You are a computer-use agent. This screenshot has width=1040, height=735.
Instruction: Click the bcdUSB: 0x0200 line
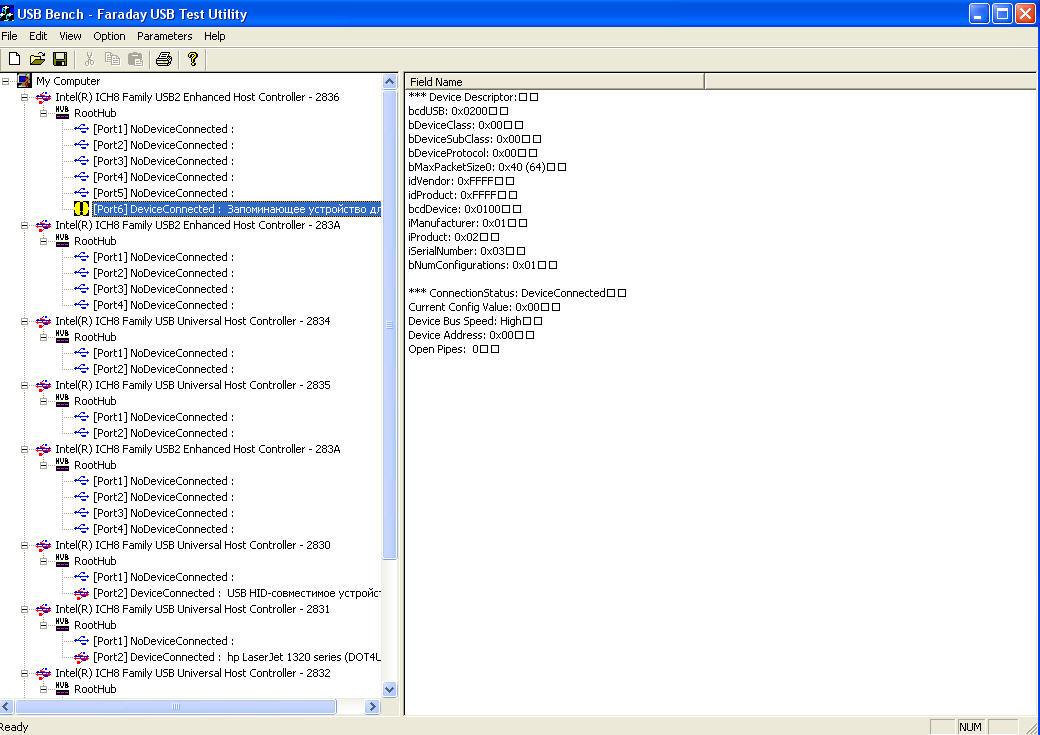458,111
